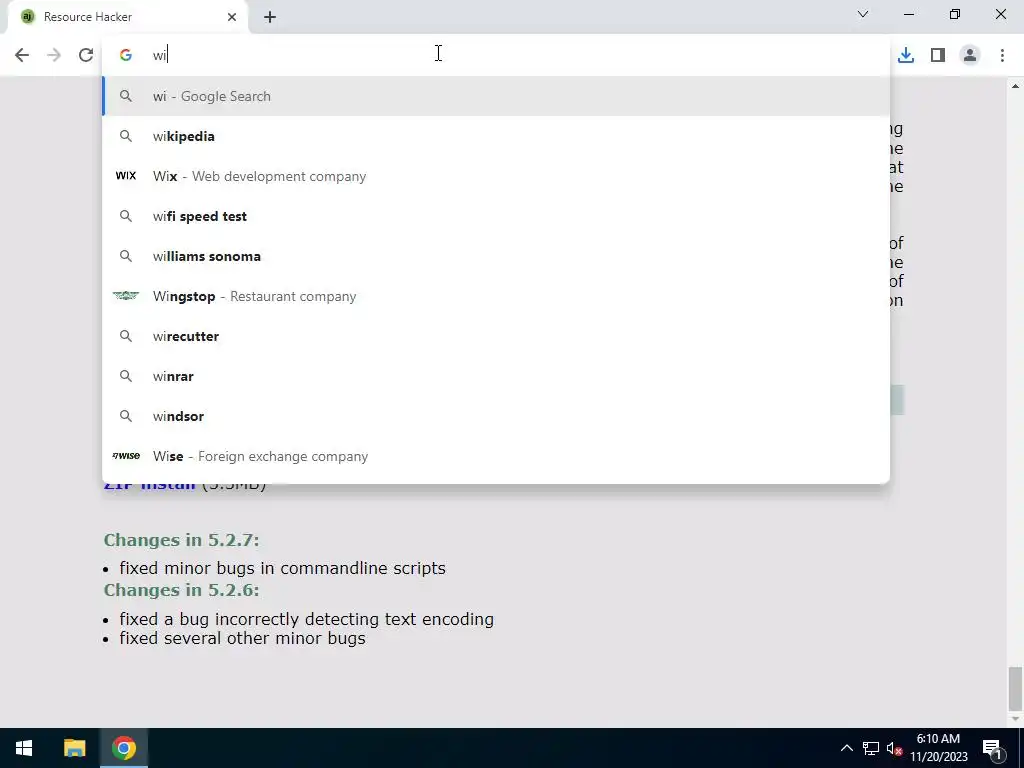
Task: Open the Chrome three-dot menu
Action: 1002,55
